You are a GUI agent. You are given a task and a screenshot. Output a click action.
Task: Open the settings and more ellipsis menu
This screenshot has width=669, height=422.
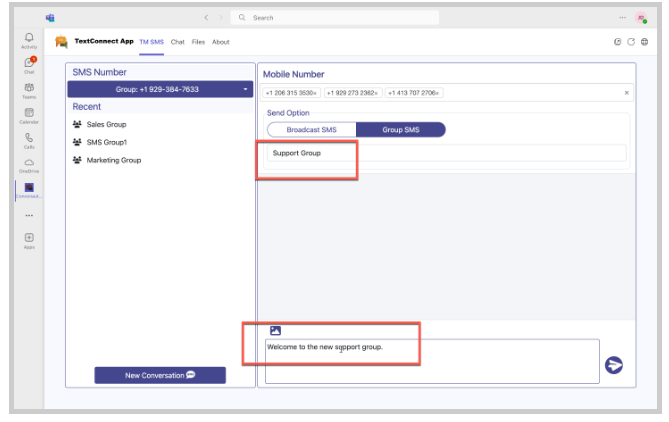point(622,18)
